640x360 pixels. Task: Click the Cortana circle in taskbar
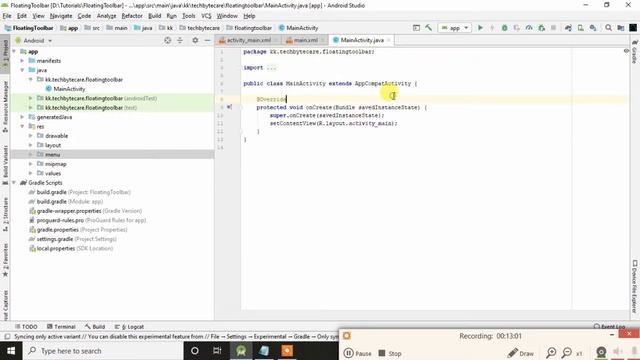click(195, 351)
